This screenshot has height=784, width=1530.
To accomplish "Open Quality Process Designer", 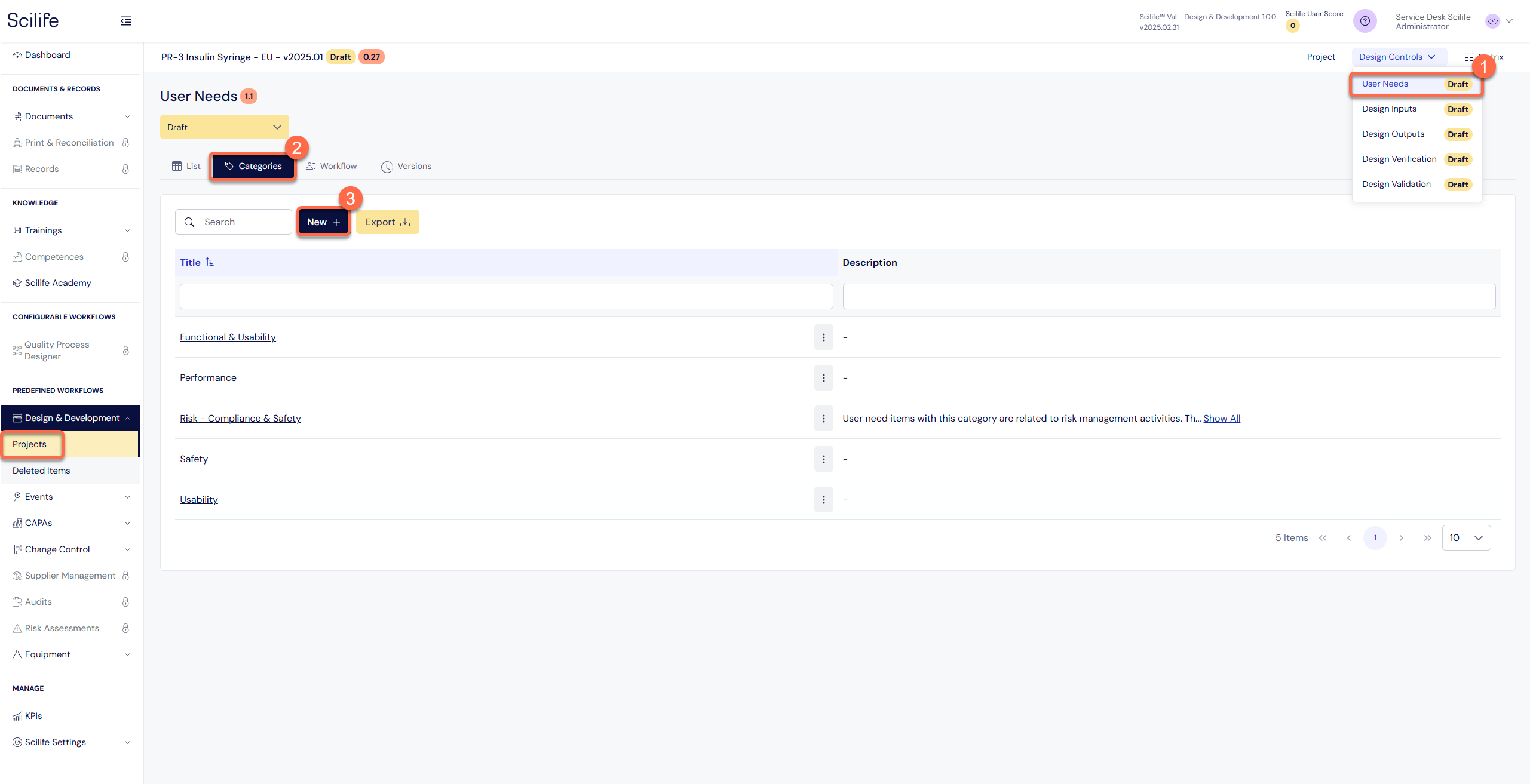I will pos(57,351).
